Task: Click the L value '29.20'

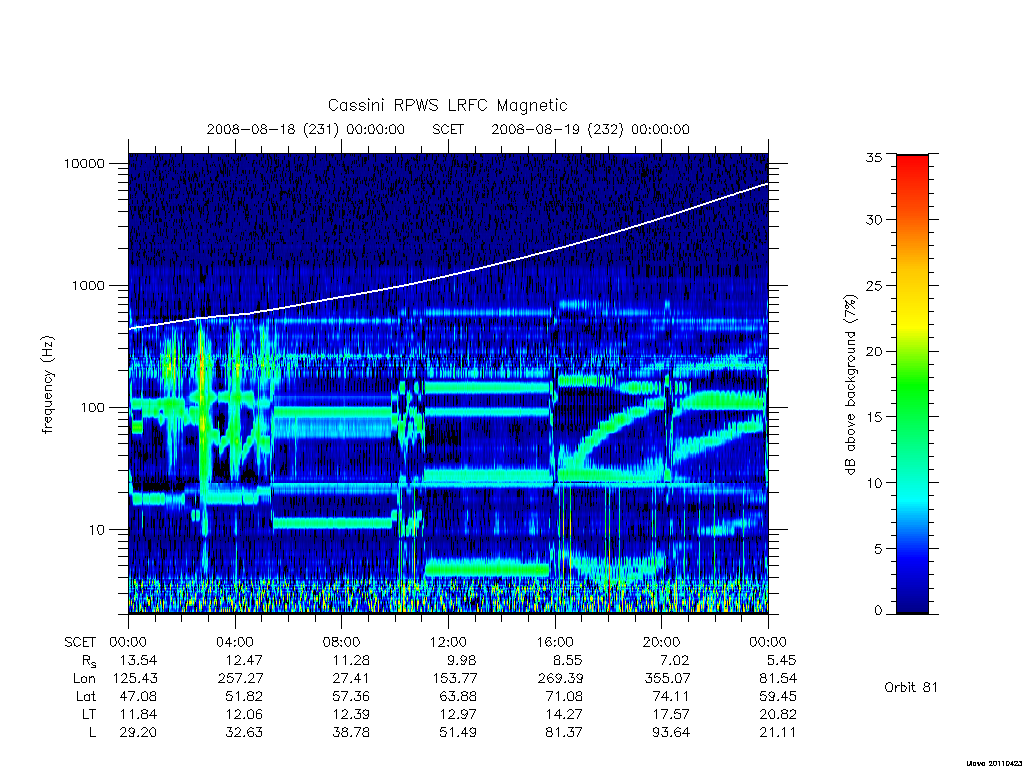Action: tap(138, 732)
